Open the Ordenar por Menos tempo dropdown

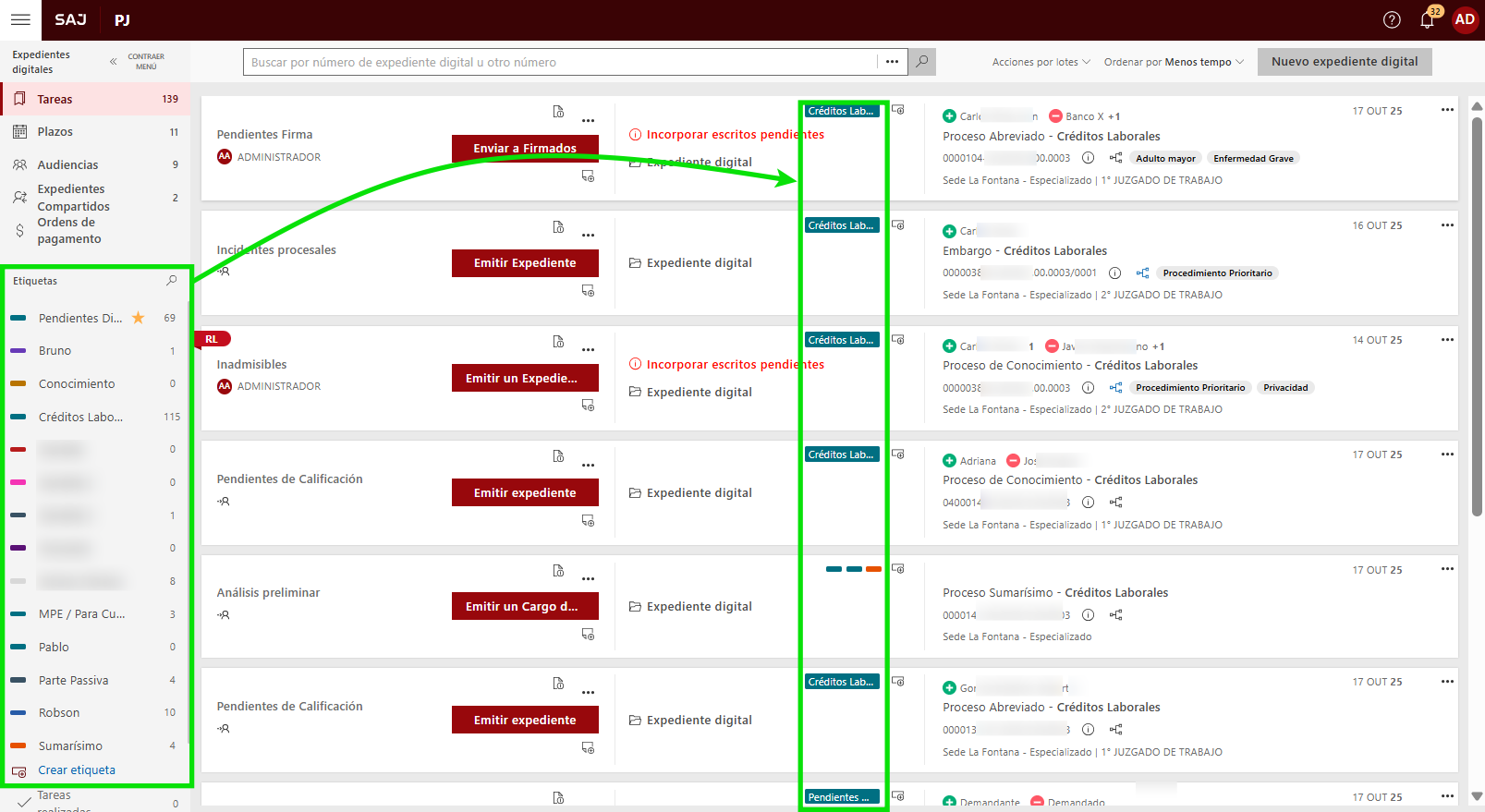(x=1174, y=62)
